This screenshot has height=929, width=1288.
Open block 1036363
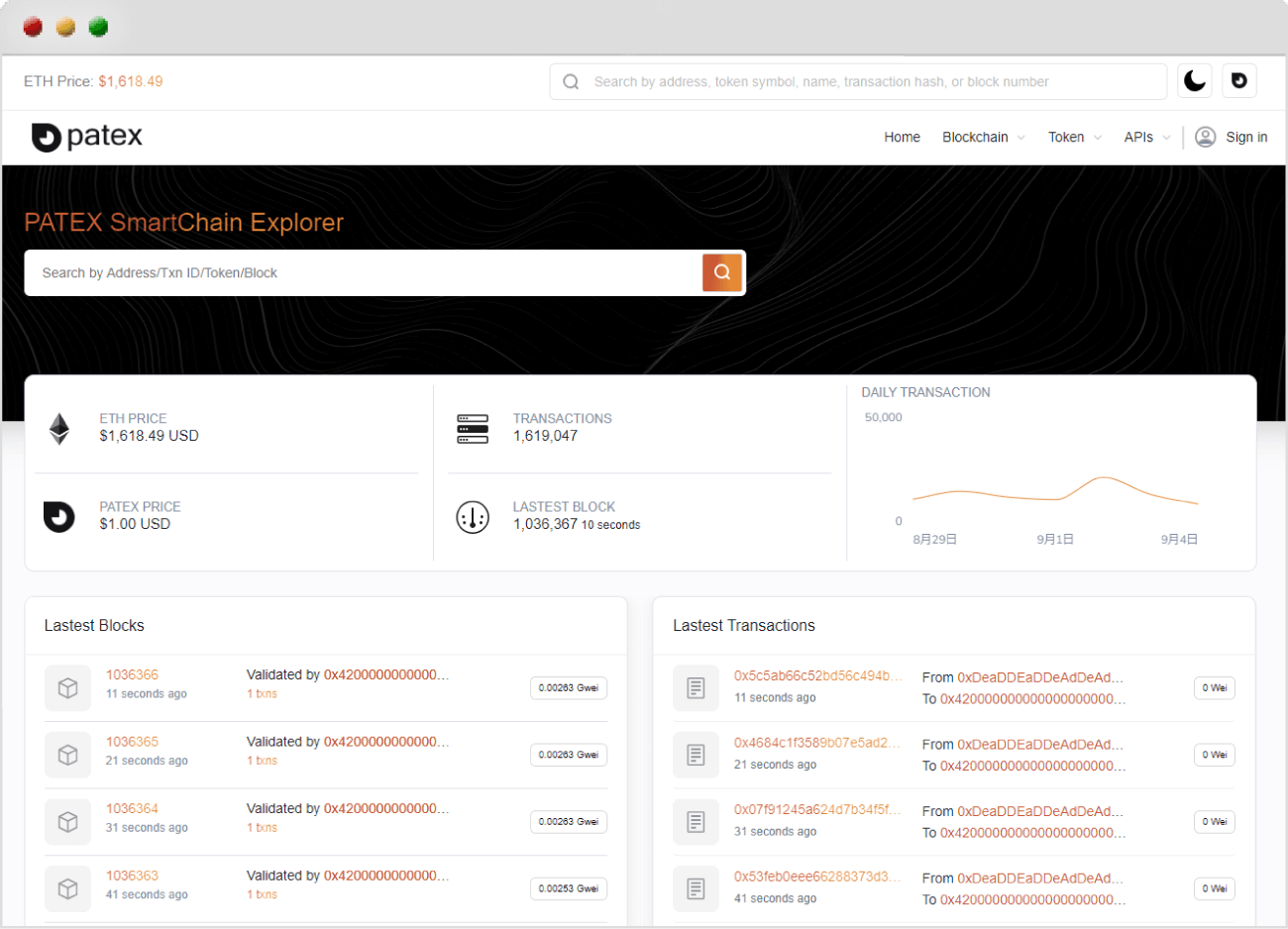coord(132,876)
